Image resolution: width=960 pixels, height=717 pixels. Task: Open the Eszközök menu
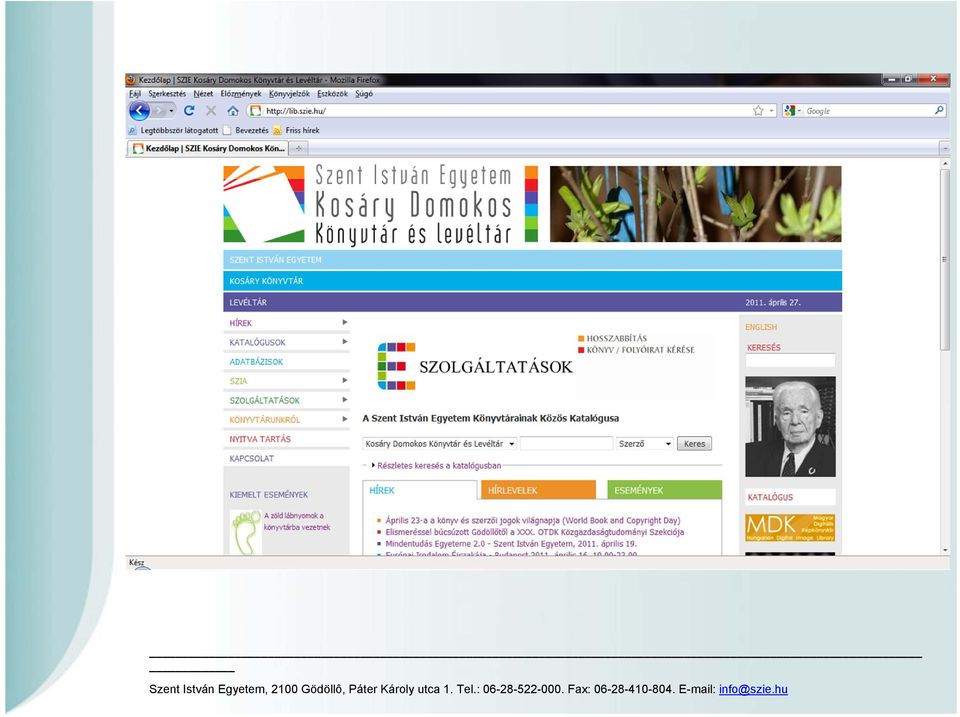pos(332,94)
